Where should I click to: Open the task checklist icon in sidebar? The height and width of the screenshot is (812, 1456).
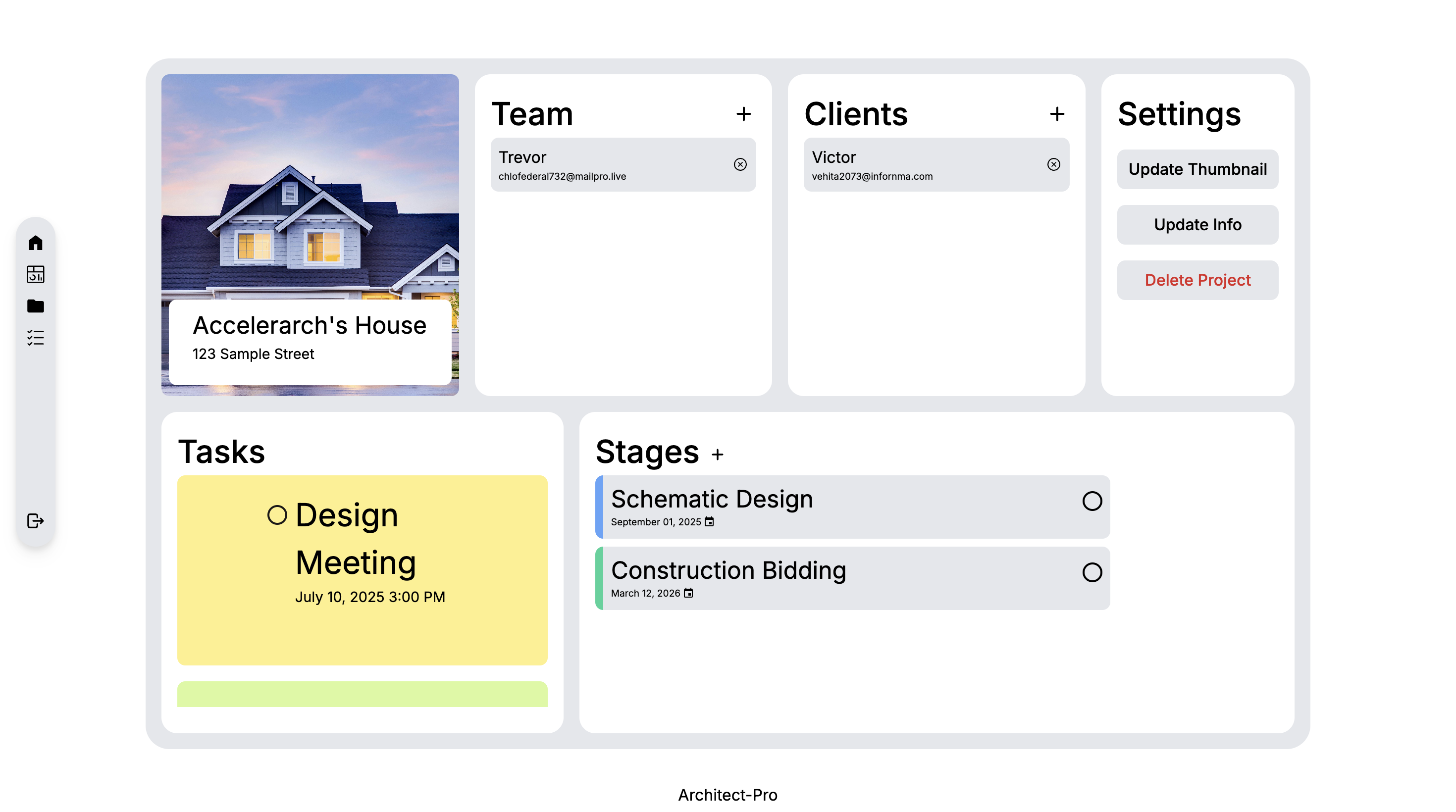(36, 338)
